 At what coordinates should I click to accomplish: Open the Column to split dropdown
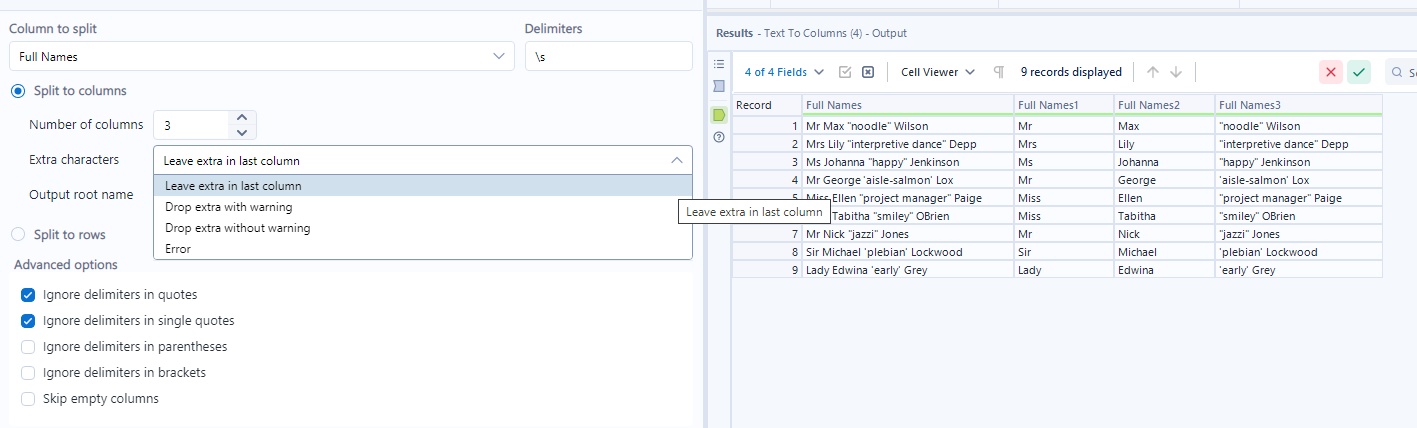pyautogui.click(x=262, y=57)
